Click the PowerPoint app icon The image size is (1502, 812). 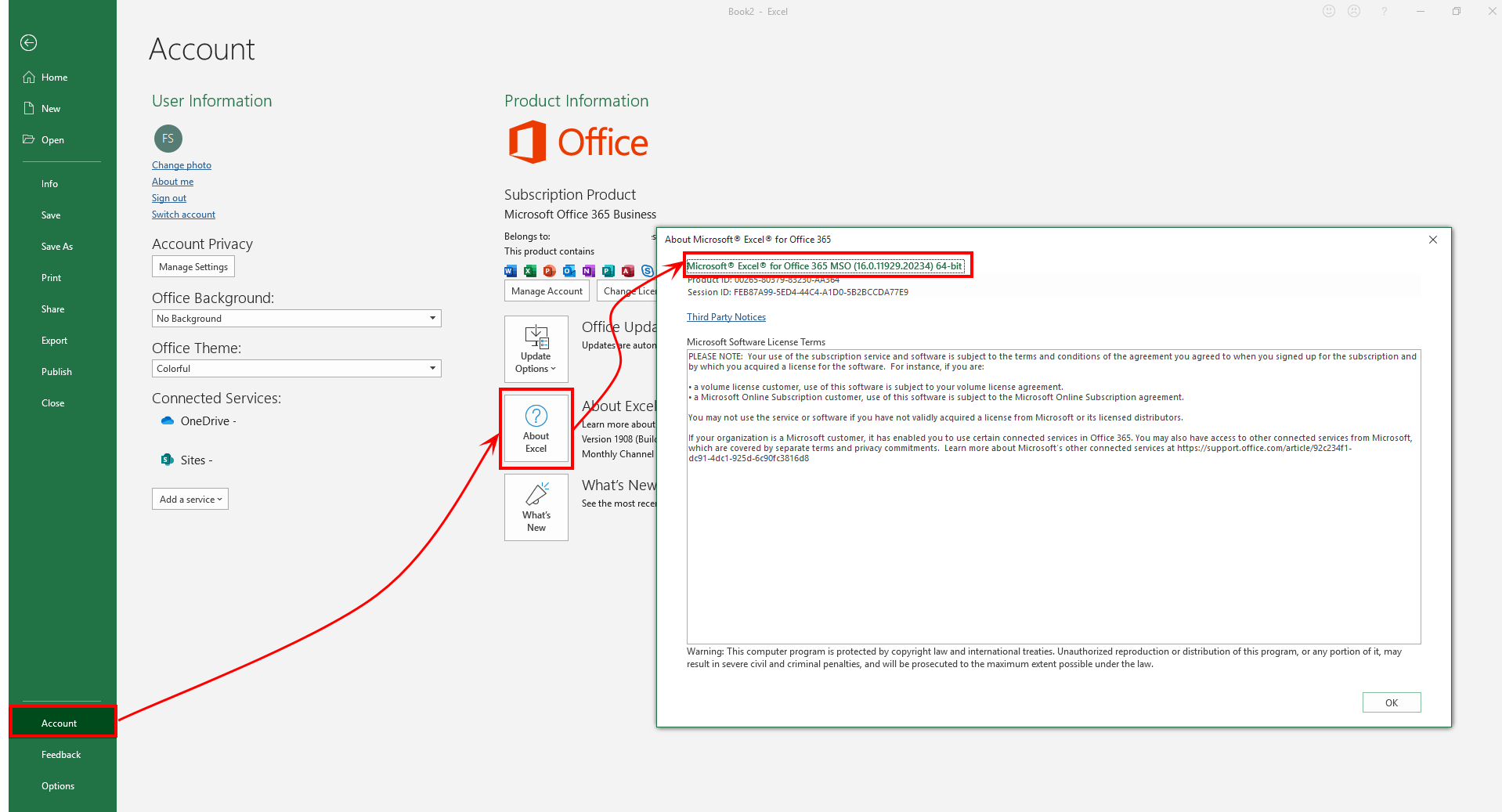tap(550, 271)
